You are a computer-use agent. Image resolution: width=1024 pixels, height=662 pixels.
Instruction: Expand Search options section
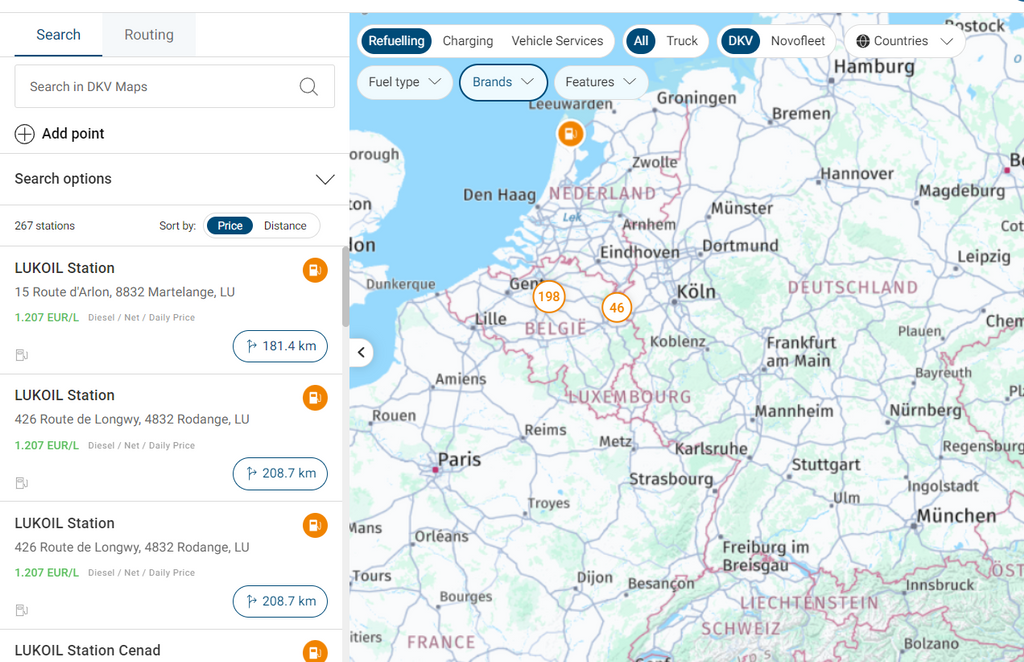[174, 179]
